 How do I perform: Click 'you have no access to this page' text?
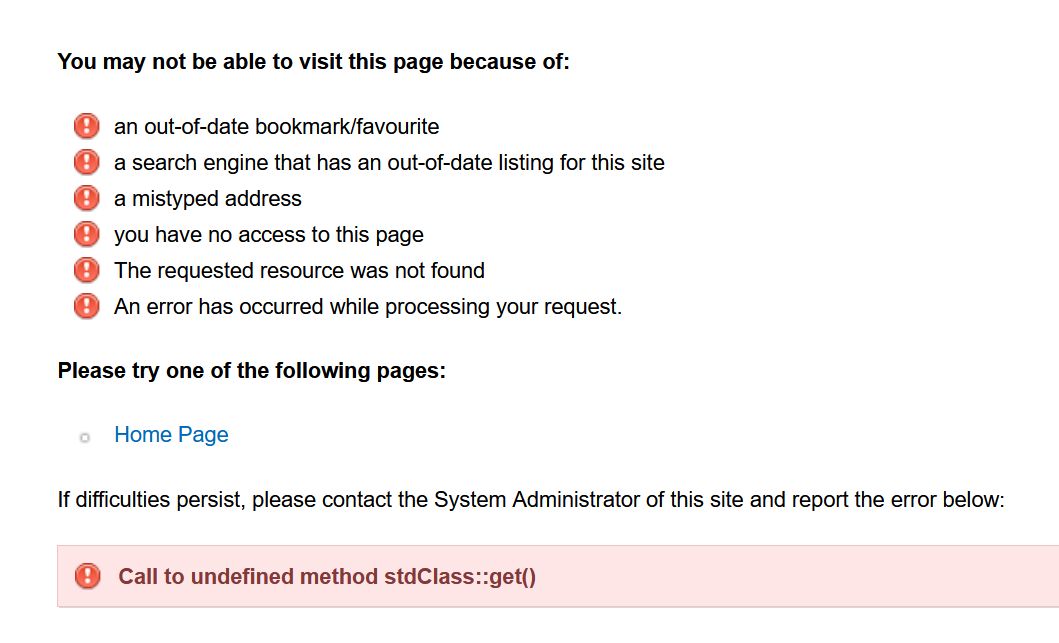click(x=268, y=235)
